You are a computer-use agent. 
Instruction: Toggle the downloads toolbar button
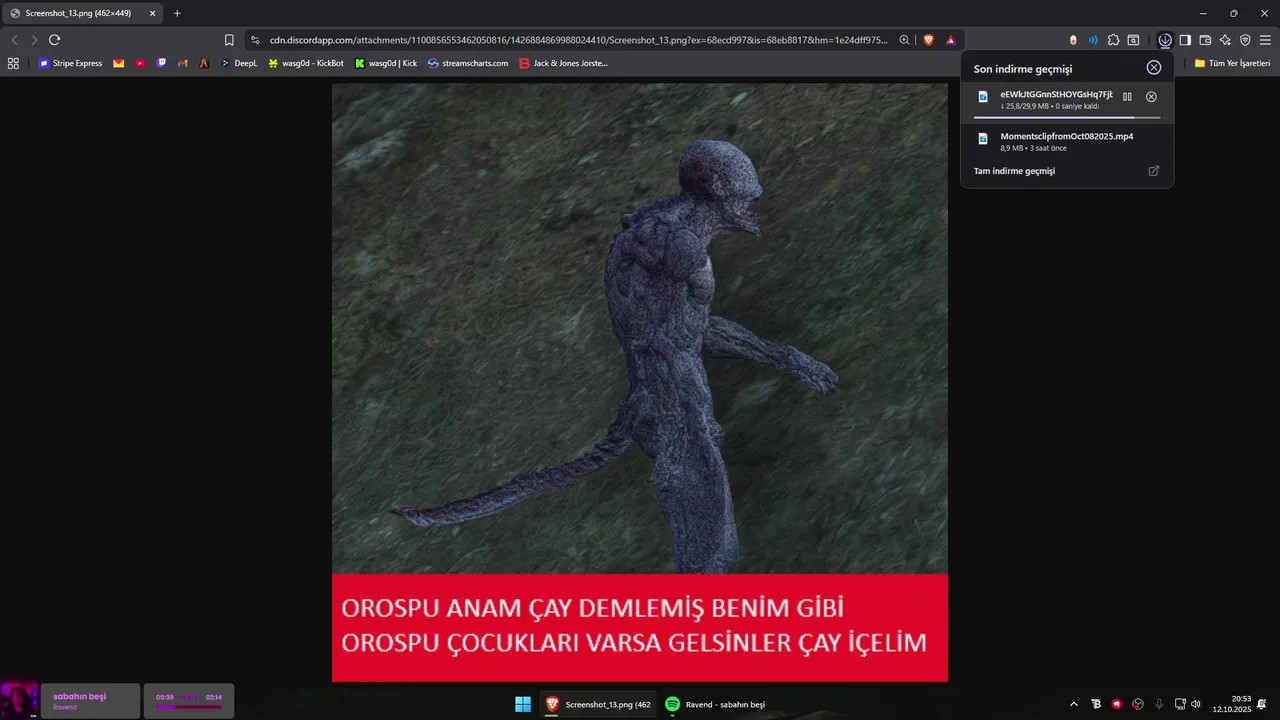click(x=1165, y=40)
